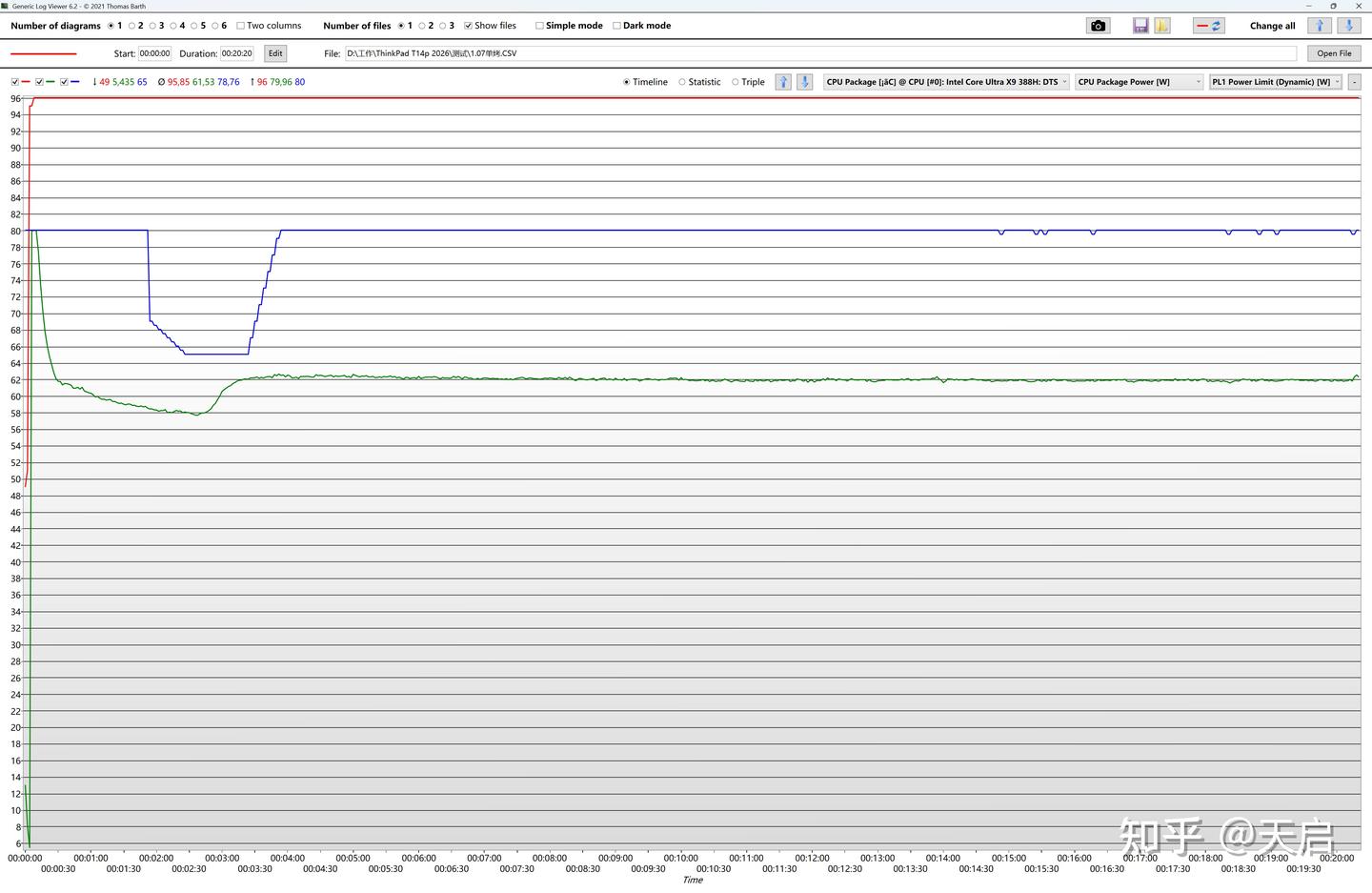Enable Simple mode checkbox
Viewport: 1372px width, 893px height.
[x=539, y=26]
